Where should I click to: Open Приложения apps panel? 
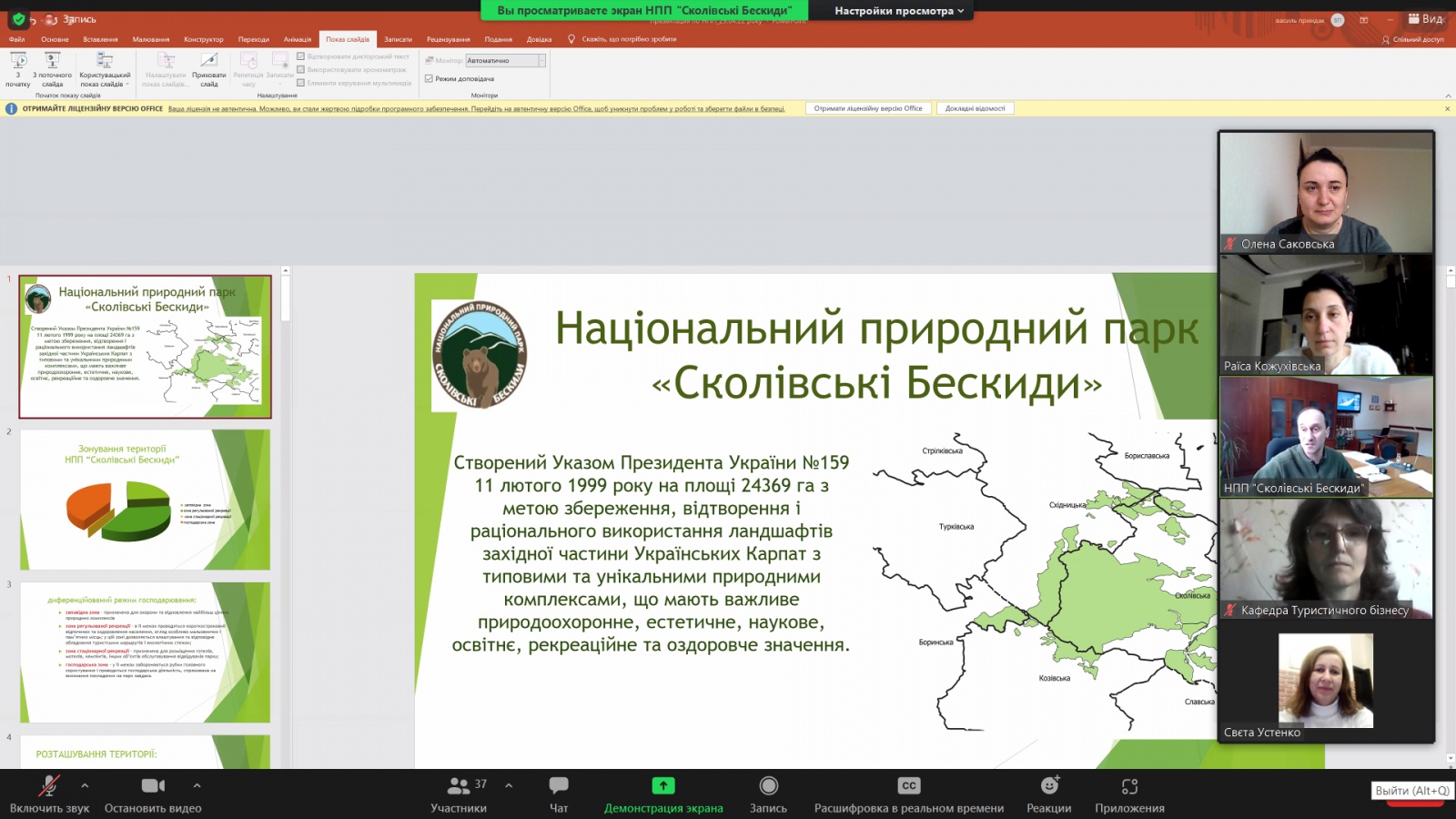1129,794
